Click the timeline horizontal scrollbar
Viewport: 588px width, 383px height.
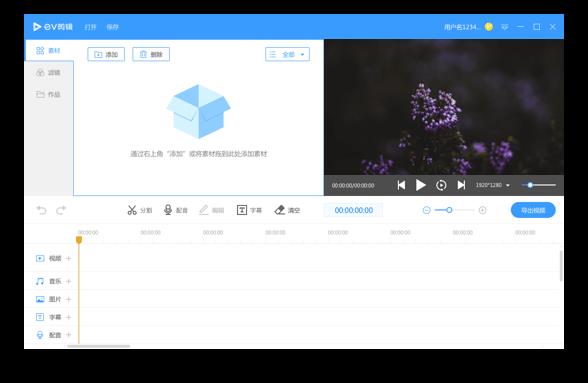[99, 346]
